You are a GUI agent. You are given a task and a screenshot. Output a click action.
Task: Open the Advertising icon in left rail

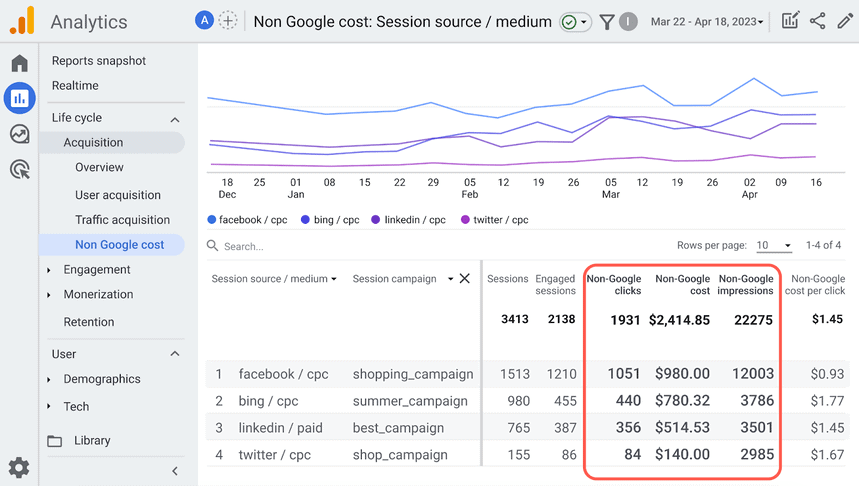19,170
